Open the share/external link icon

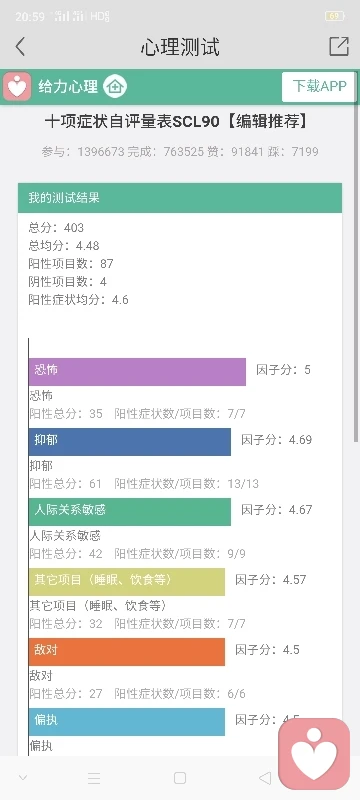click(x=339, y=46)
